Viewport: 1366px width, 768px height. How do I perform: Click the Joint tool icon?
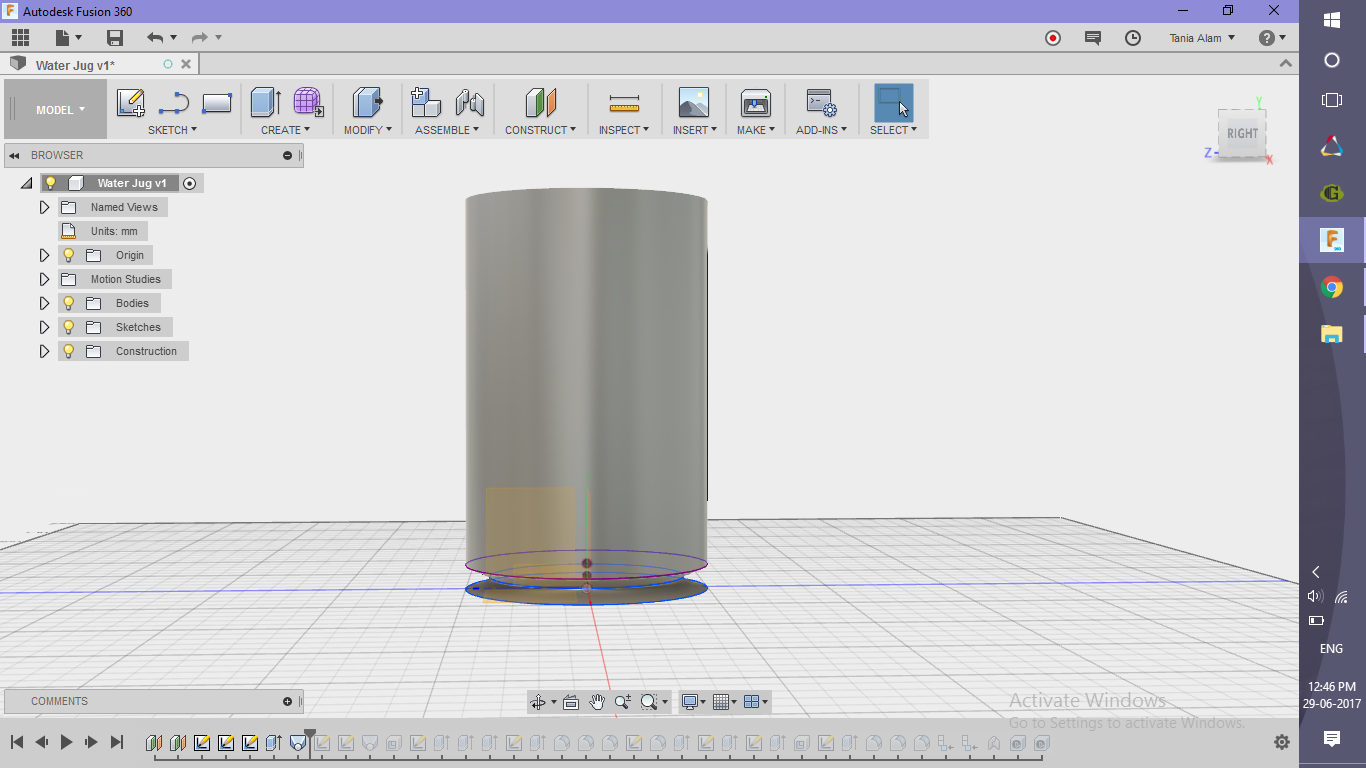tap(470, 102)
